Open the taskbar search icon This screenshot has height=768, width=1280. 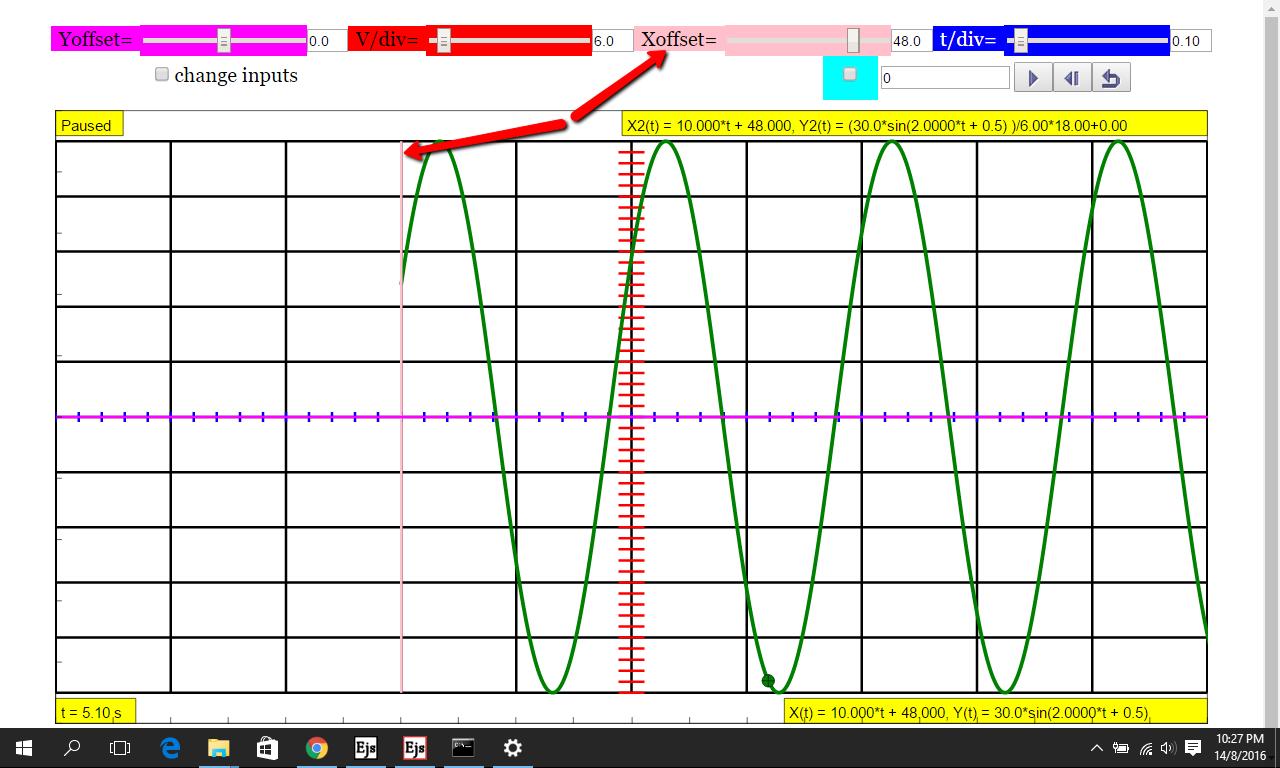point(72,747)
